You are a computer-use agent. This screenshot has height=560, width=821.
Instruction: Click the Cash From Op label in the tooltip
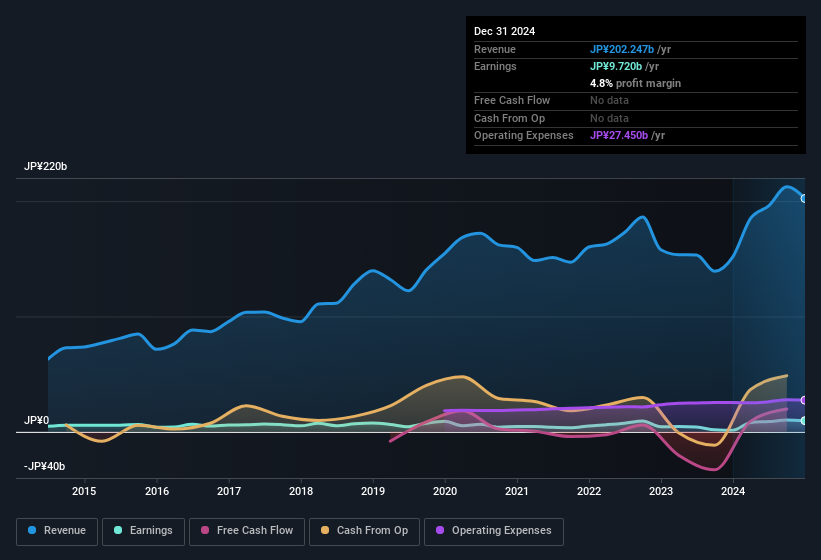pos(509,118)
